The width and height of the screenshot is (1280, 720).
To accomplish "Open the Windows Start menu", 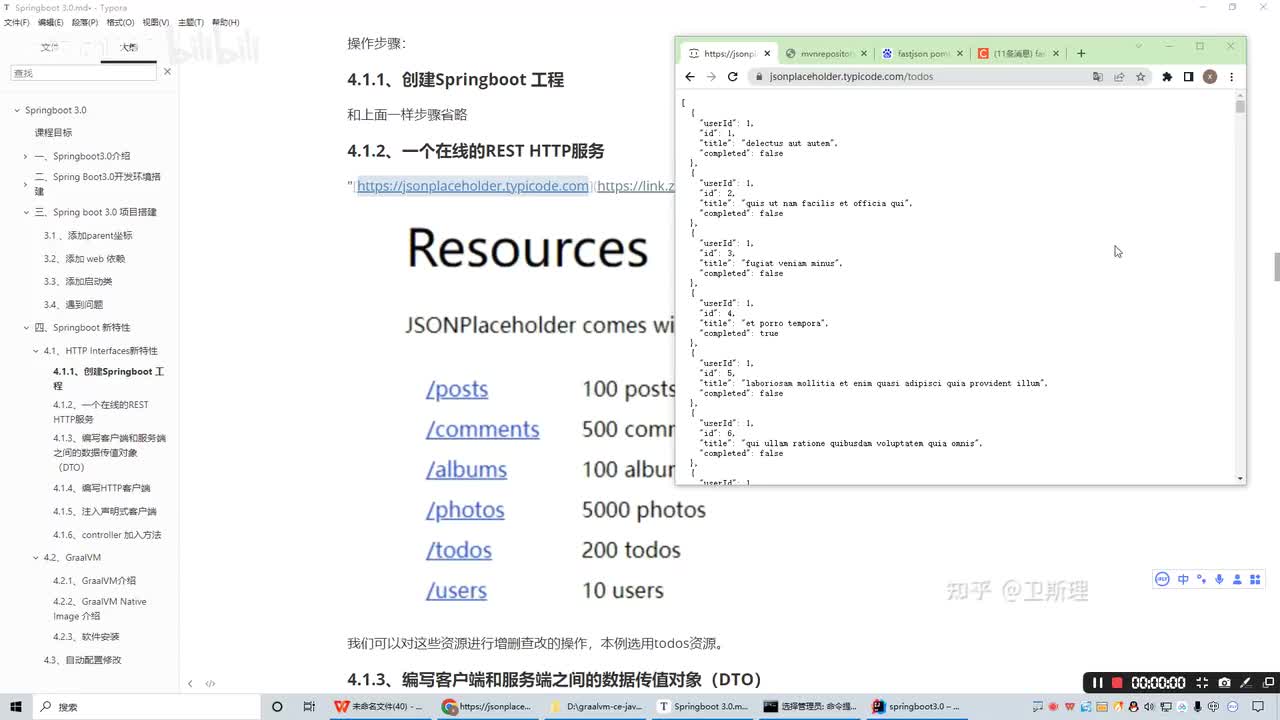I will 17,707.
